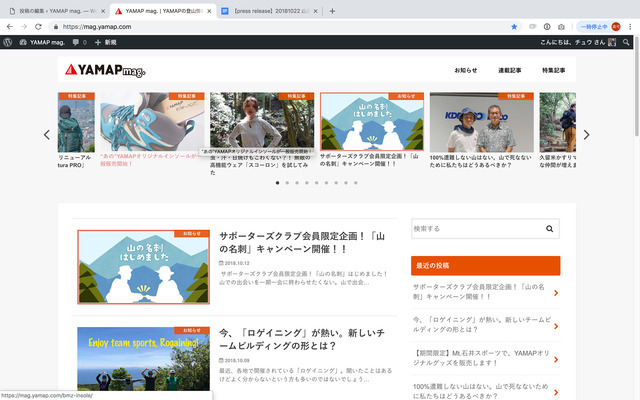This screenshot has height=400, width=640.
Task: Open the Enjoy team sports Rogaining thumbnail
Action: (x=143, y=359)
